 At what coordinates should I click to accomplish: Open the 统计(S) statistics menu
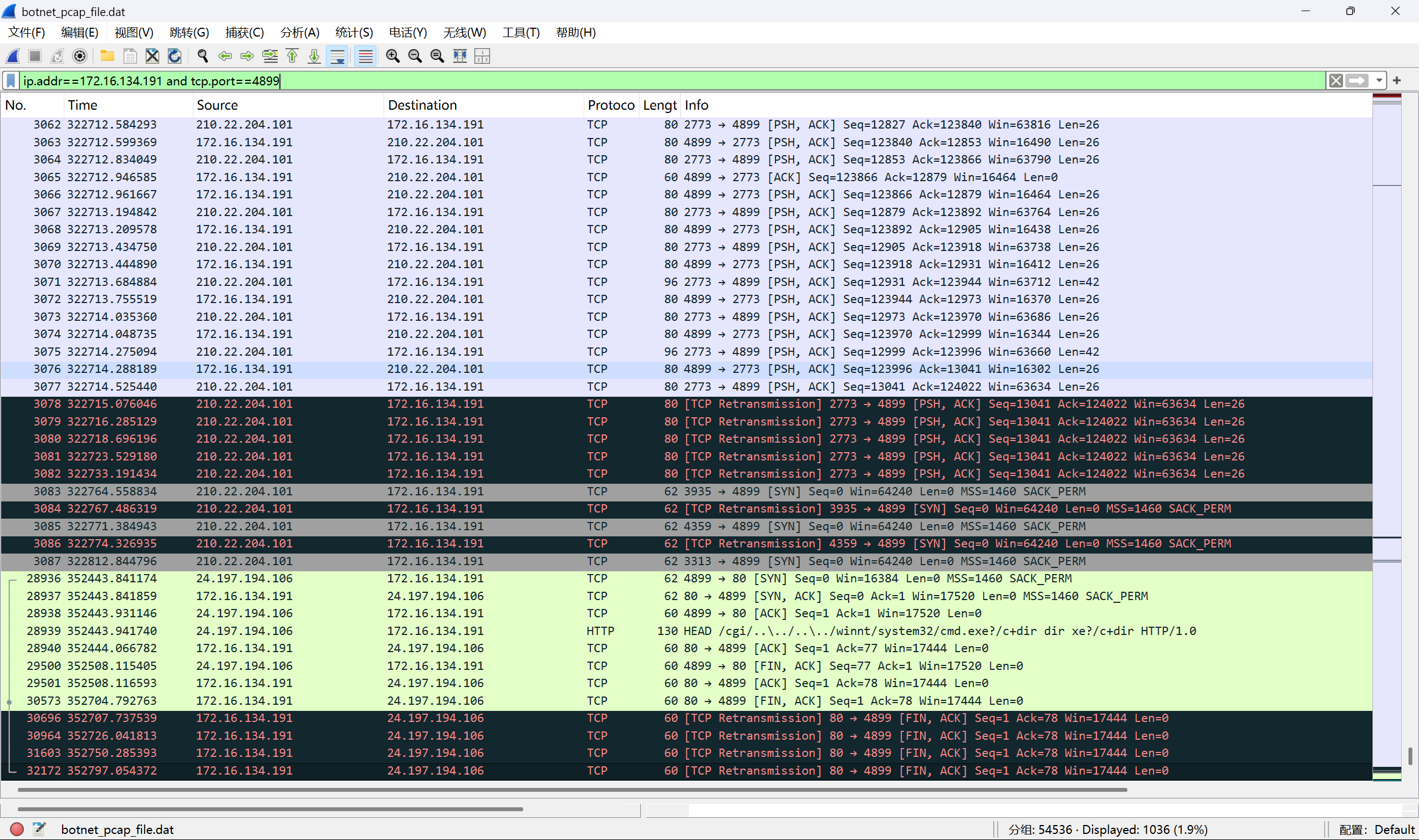coord(354,32)
